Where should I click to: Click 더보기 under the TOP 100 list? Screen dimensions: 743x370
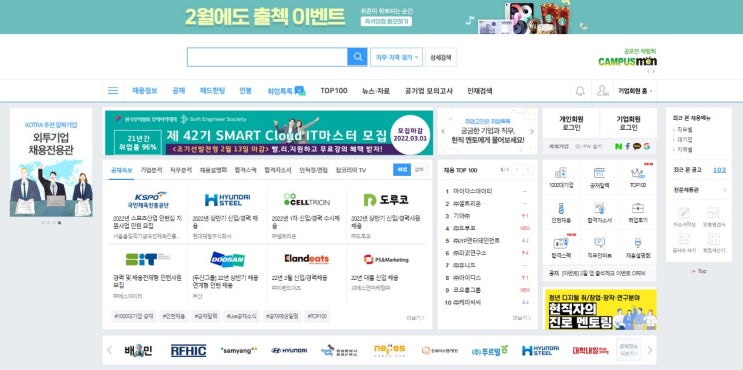[x=522, y=318]
